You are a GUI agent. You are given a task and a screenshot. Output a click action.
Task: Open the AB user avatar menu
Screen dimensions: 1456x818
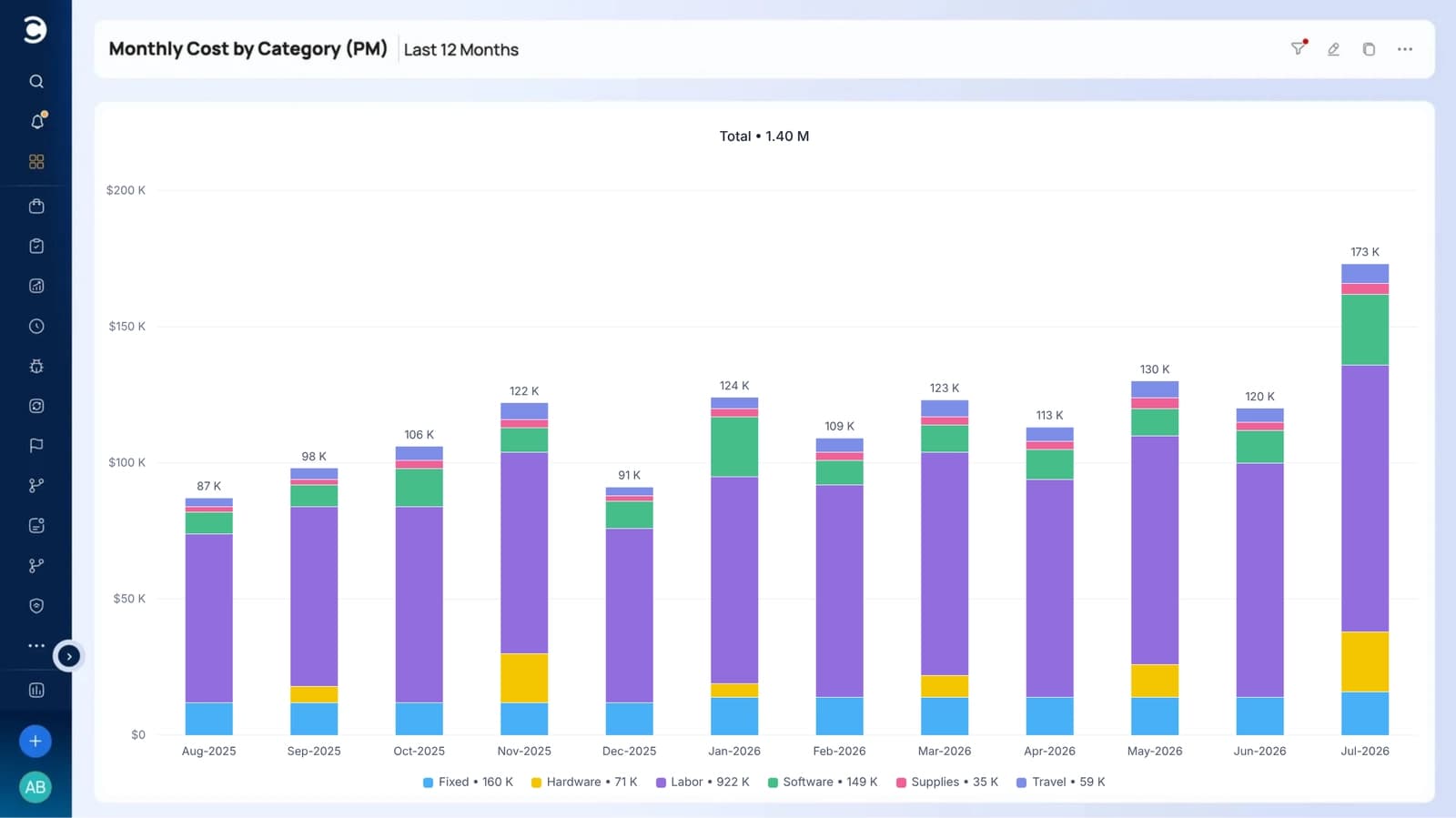[x=35, y=787]
